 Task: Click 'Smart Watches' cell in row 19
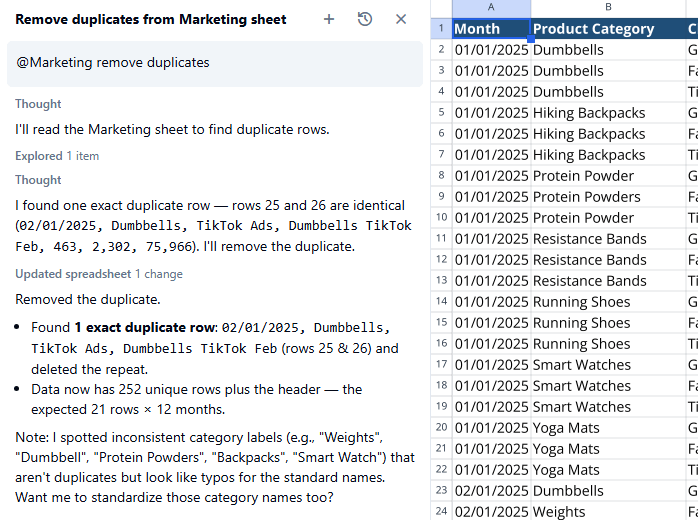point(608,407)
